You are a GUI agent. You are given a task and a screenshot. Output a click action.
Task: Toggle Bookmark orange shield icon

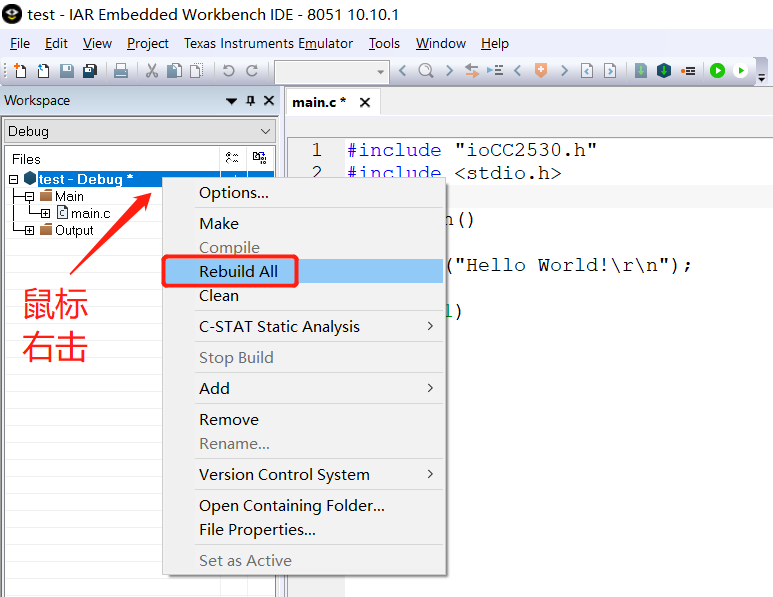coord(541,71)
